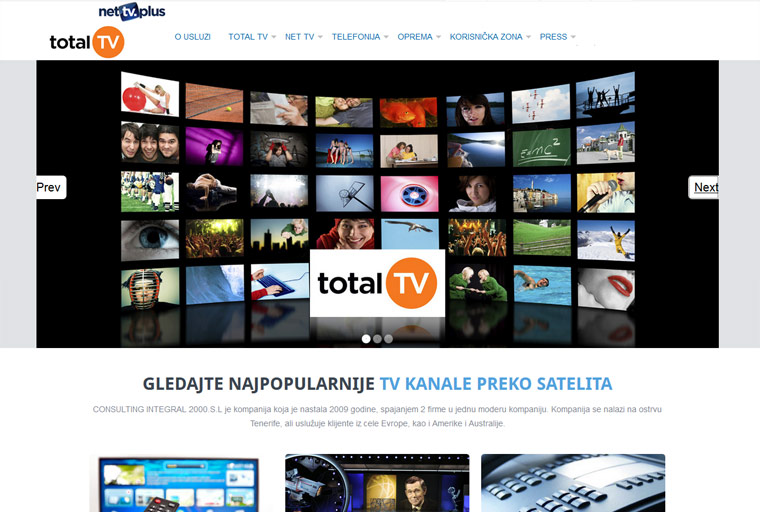Advance slider with Next button
The image size is (760, 512).
(x=703, y=187)
